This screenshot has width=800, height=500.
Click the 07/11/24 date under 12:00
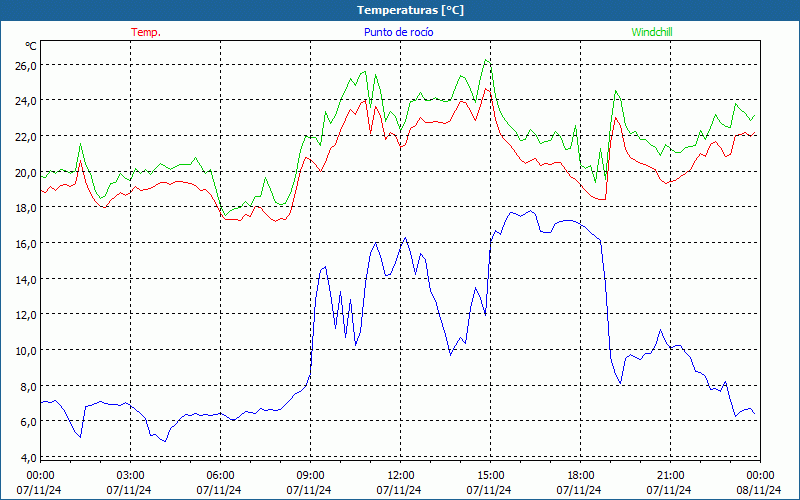[x=399, y=490]
